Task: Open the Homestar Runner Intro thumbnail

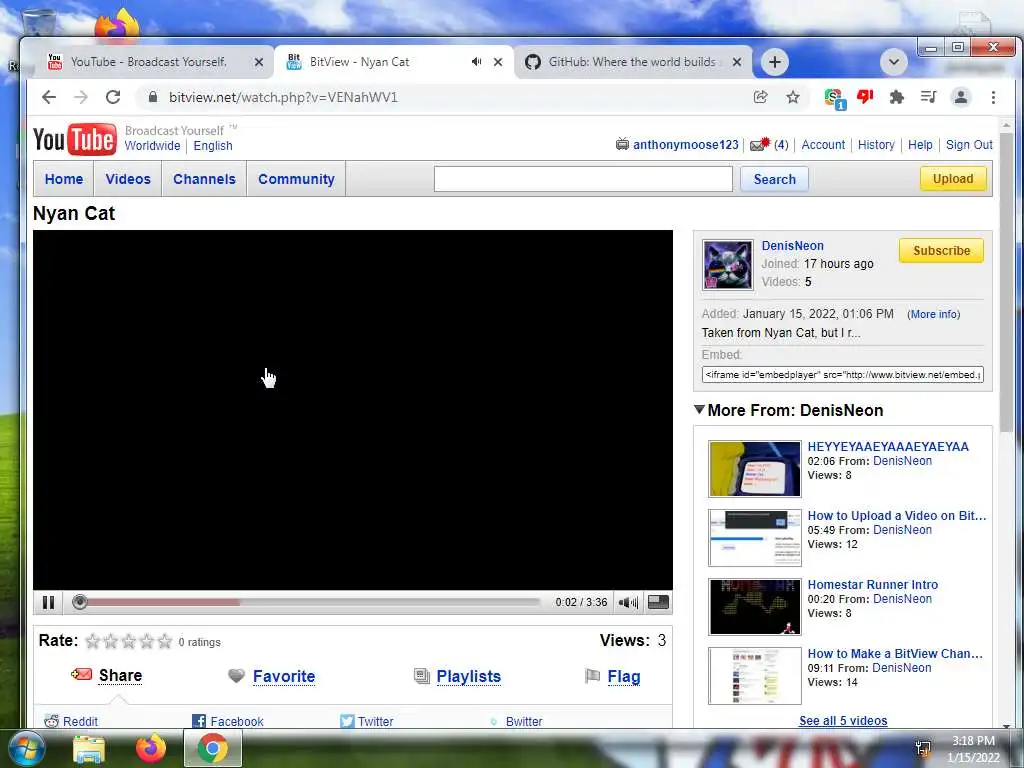Action: coord(755,607)
